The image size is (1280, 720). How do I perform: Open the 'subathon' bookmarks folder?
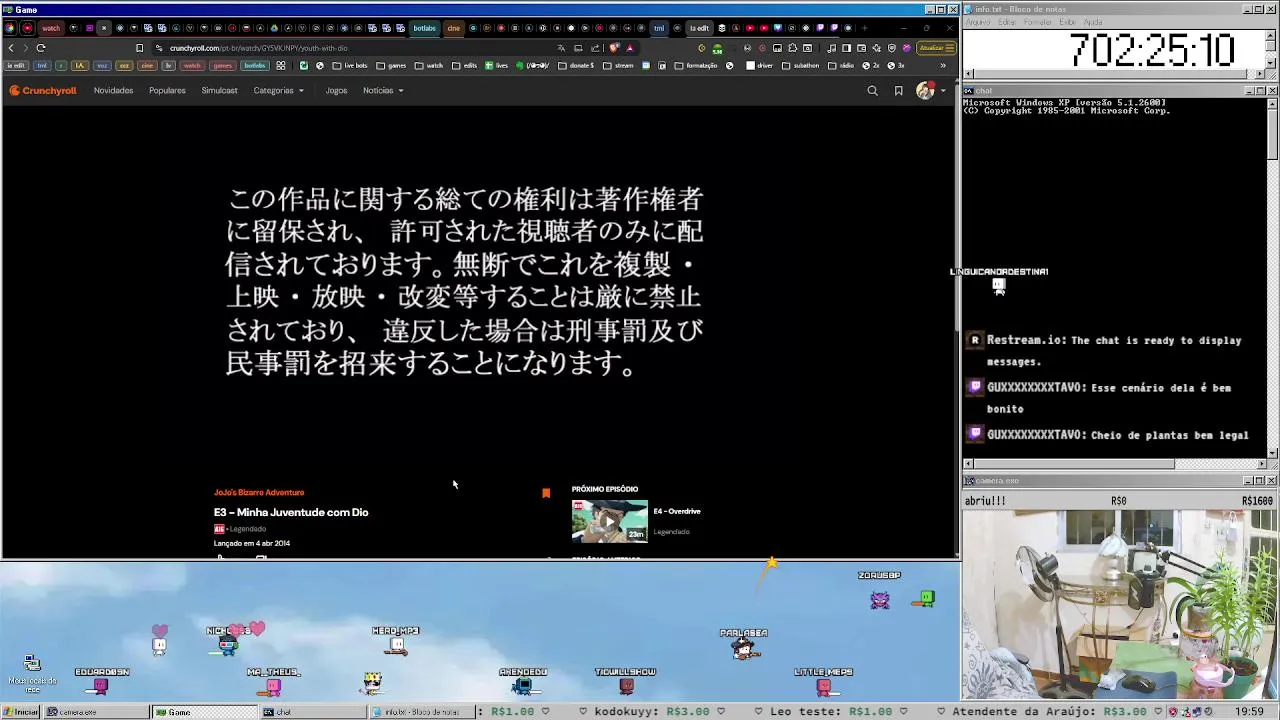click(802, 66)
